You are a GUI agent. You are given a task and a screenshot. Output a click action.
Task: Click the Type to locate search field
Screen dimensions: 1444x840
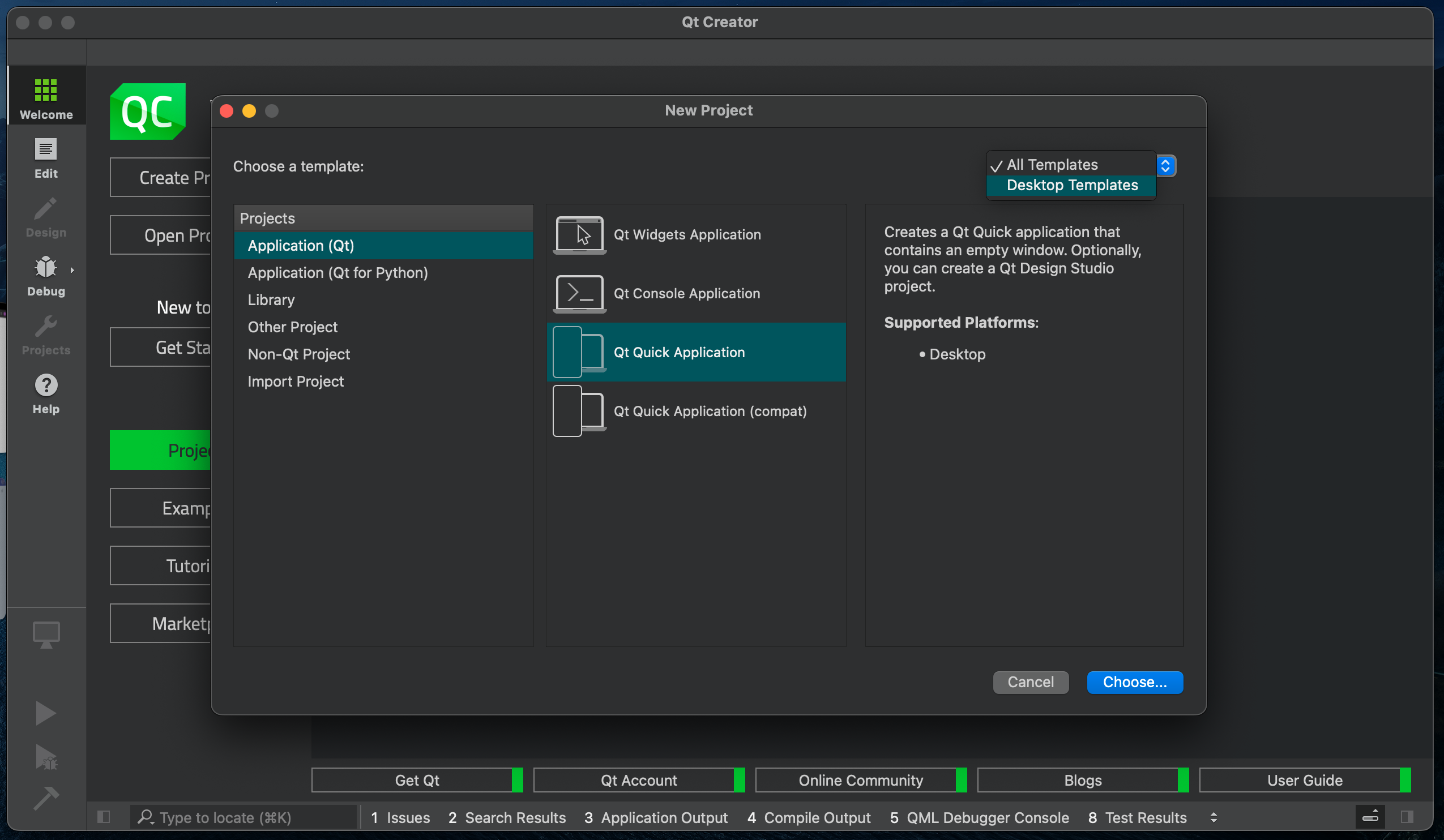coord(243,817)
